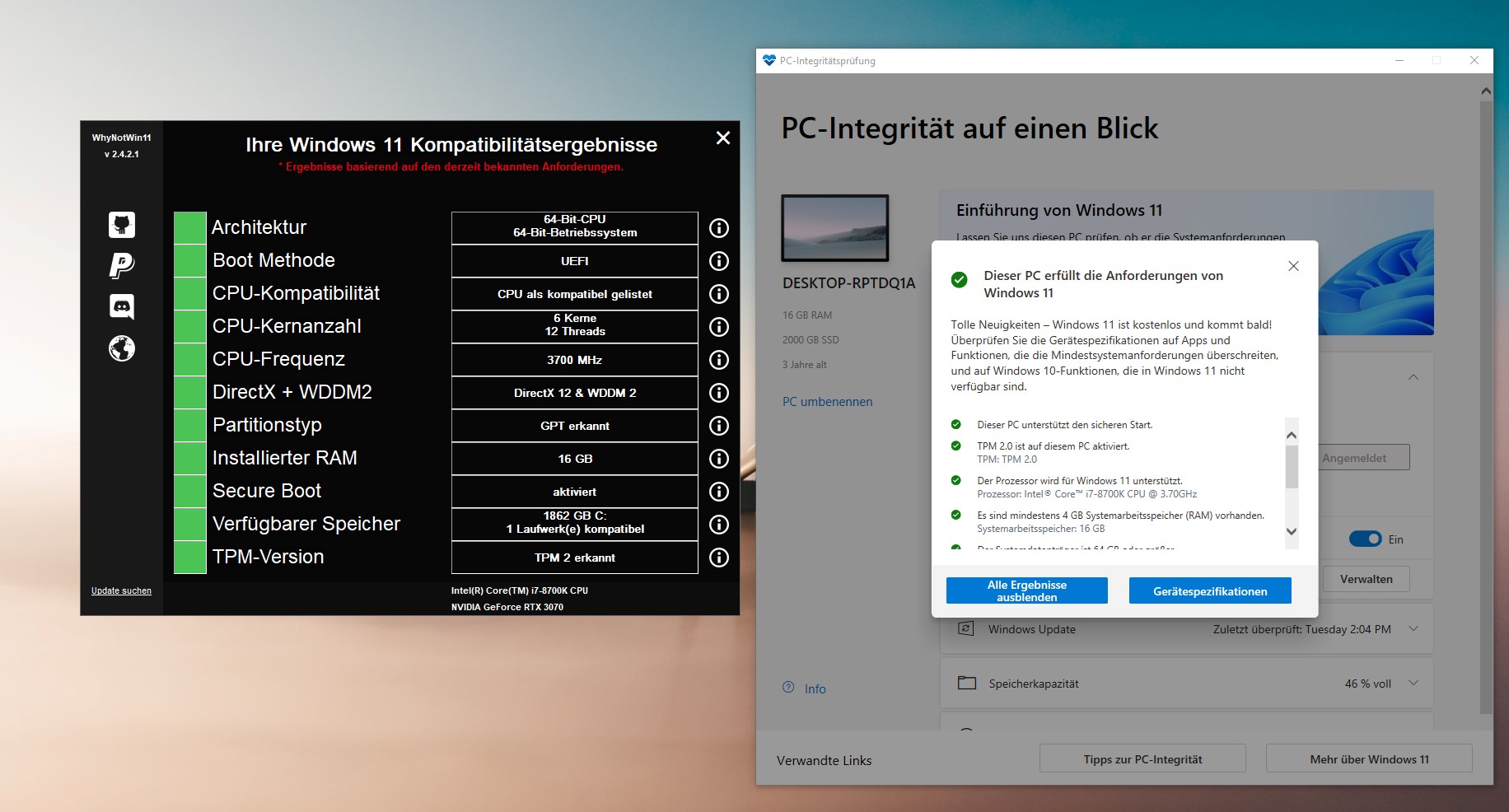Click the green check beside requirements headline
The height and width of the screenshot is (812, 1509).
click(959, 279)
